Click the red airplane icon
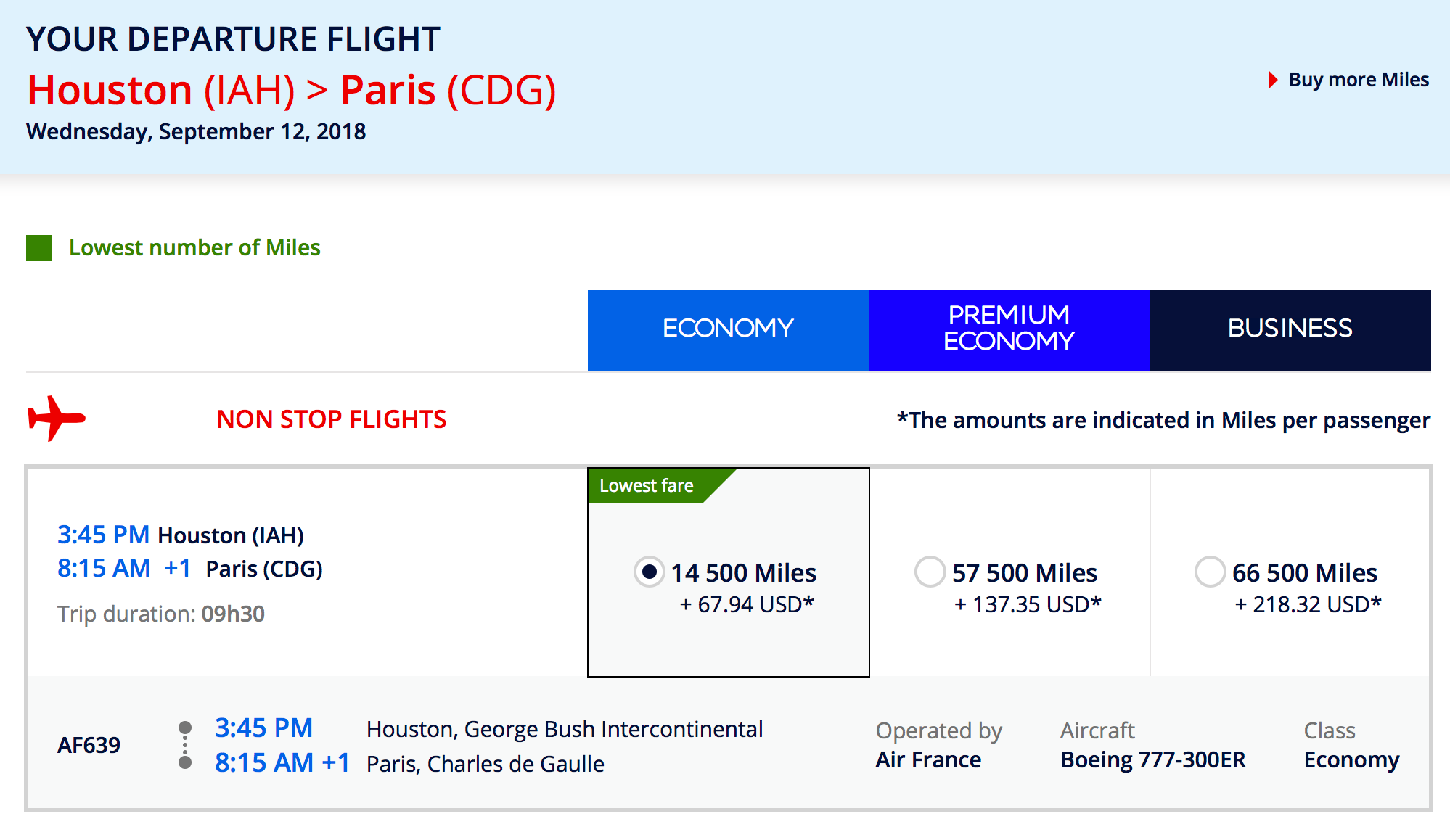Screen dimensions: 1450x840 57,419
